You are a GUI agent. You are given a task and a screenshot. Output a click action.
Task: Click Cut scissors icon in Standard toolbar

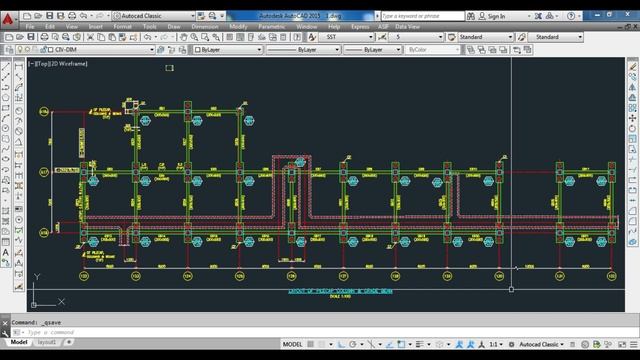[x=90, y=37]
